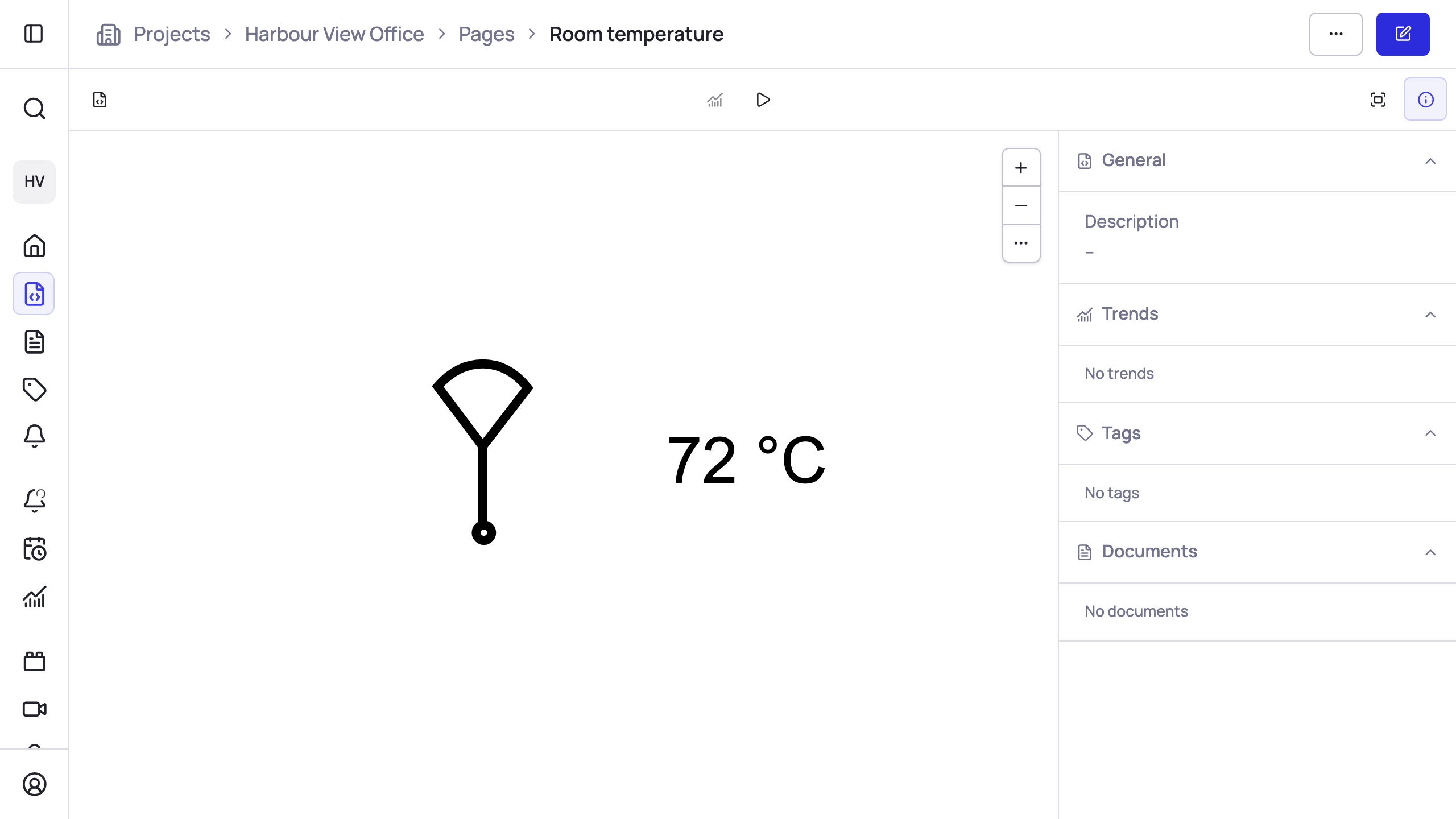Zoom in with the plus button
This screenshot has height=819, width=1456.
1021,168
